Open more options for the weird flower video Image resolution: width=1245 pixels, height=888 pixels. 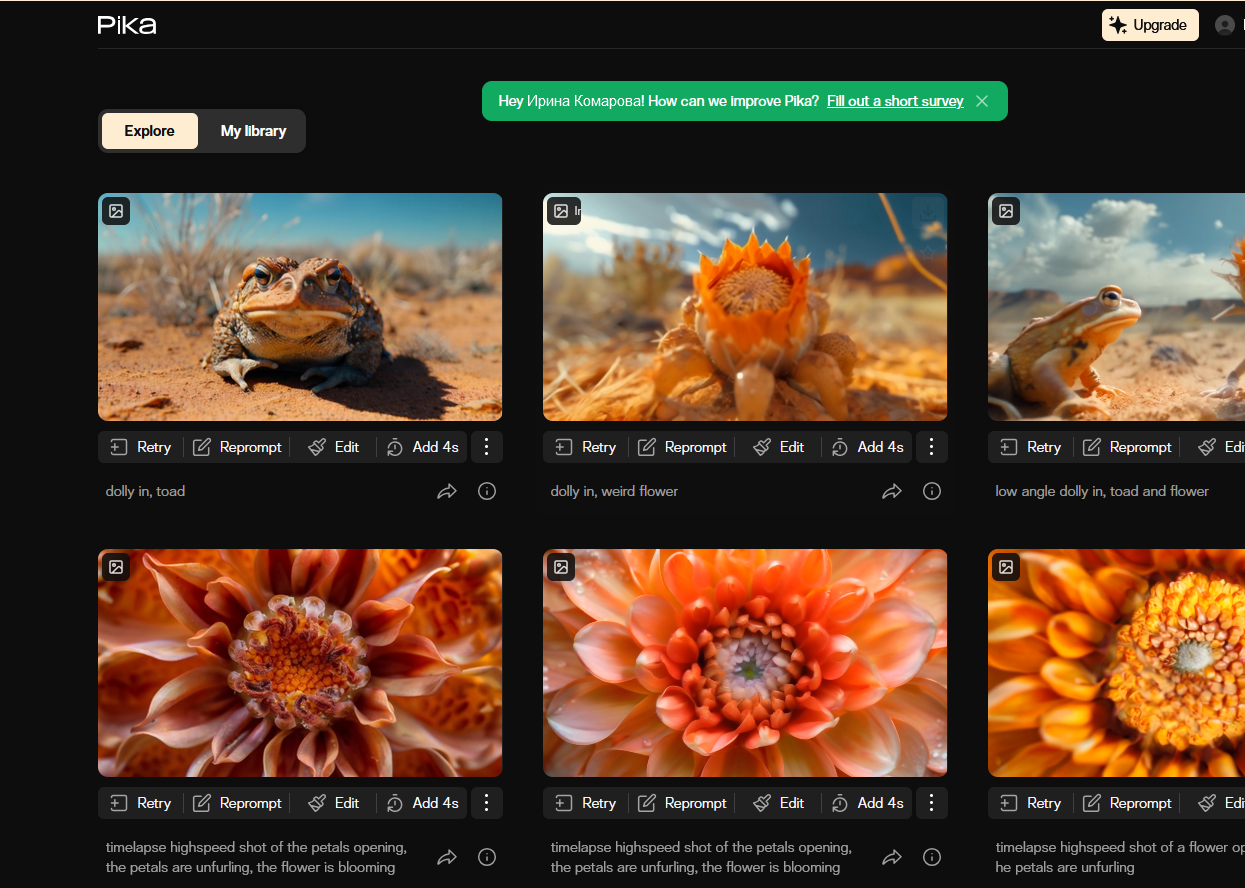pos(932,447)
